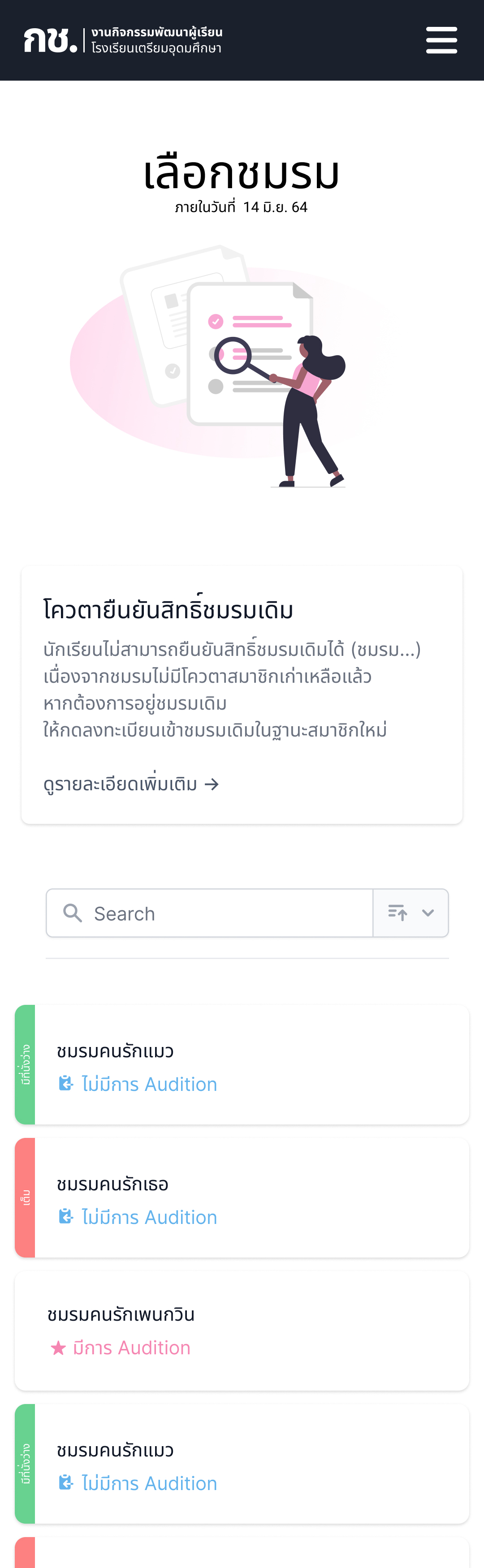This screenshot has height=1568, width=484.
Task: Click the sort ascending icon
Action: (x=398, y=913)
